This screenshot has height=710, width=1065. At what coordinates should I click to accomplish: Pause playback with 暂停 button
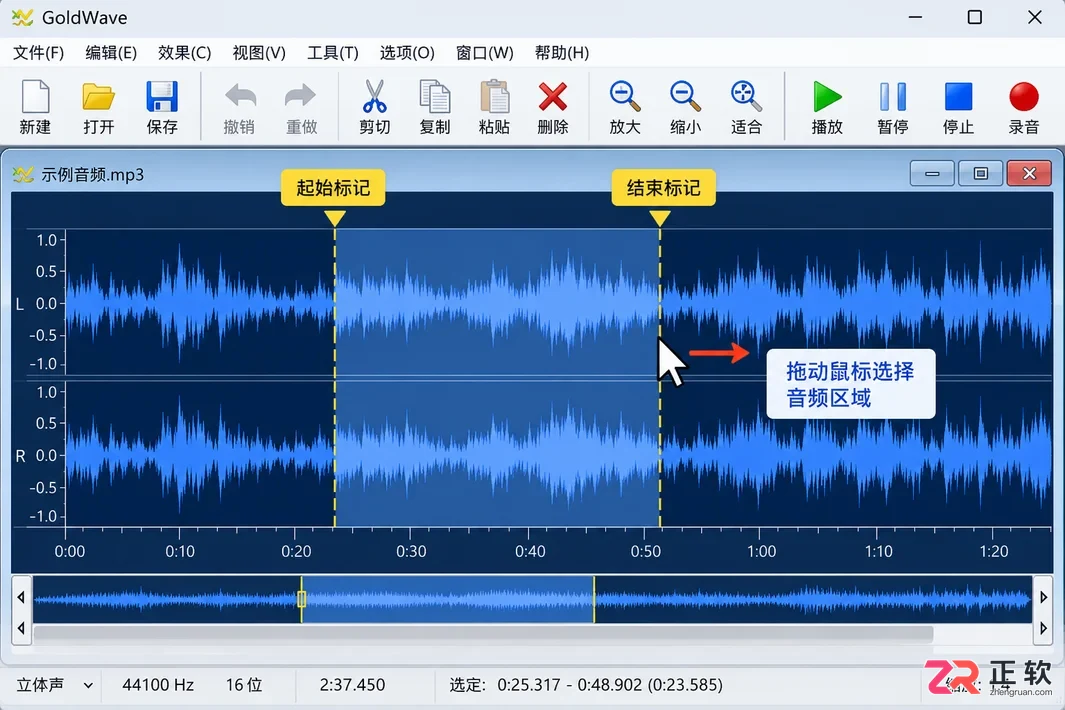click(892, 107)
